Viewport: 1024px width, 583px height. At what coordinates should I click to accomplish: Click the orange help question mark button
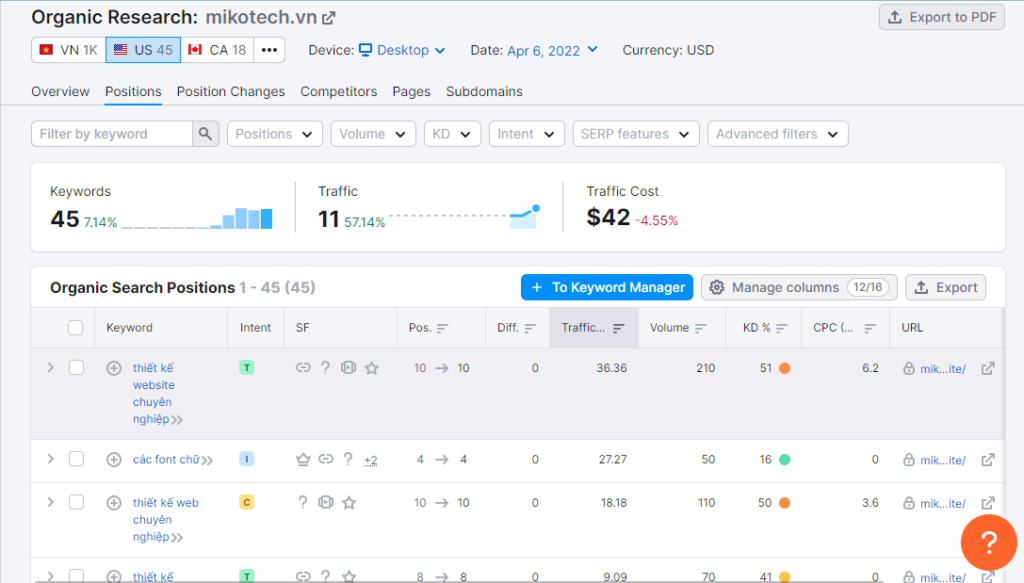click(988, 543)
